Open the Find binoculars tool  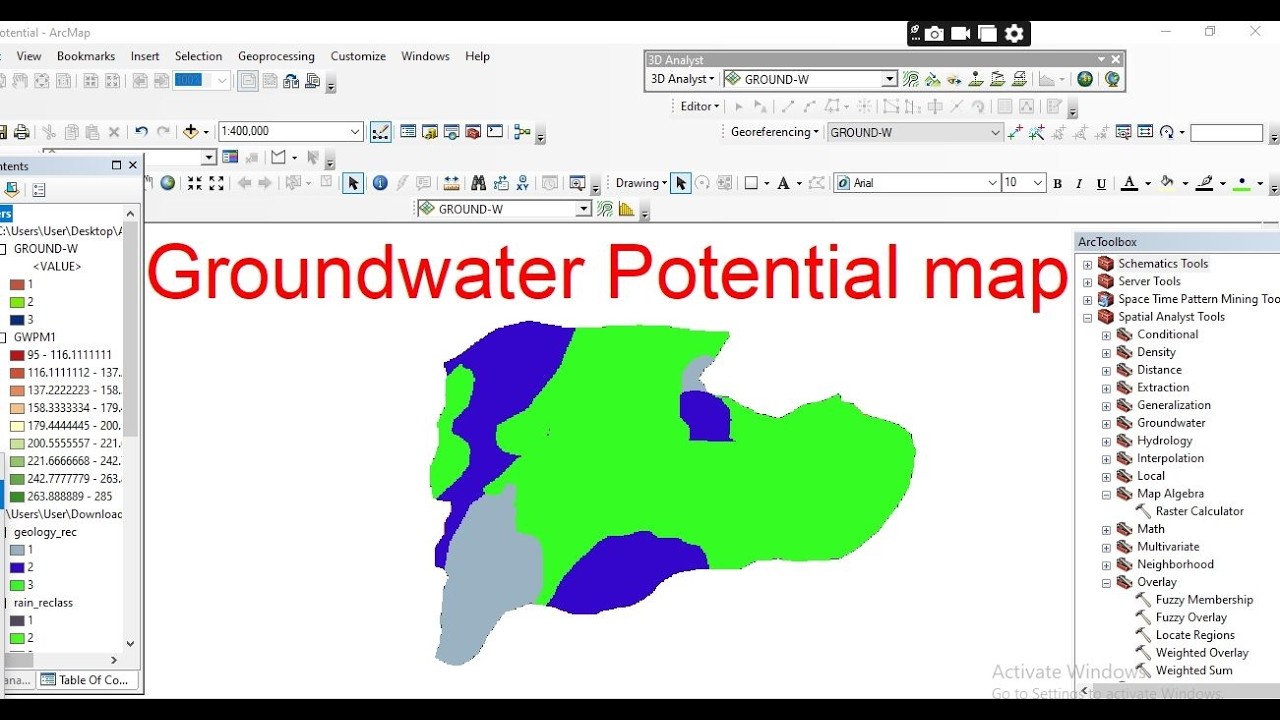tap(478, 183)
